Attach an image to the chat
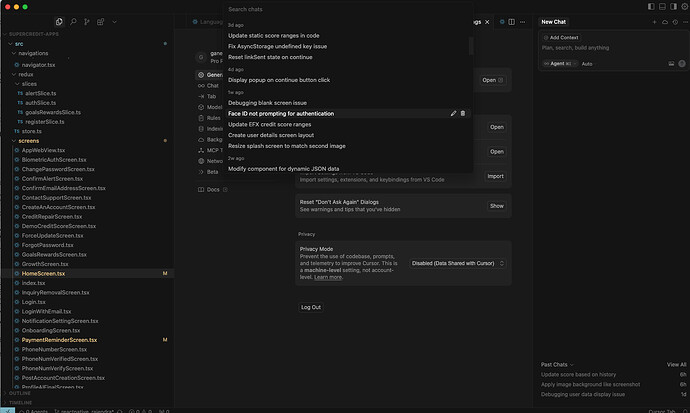The height and width of the screenshot is (413, 690). (x=671, y=64)
